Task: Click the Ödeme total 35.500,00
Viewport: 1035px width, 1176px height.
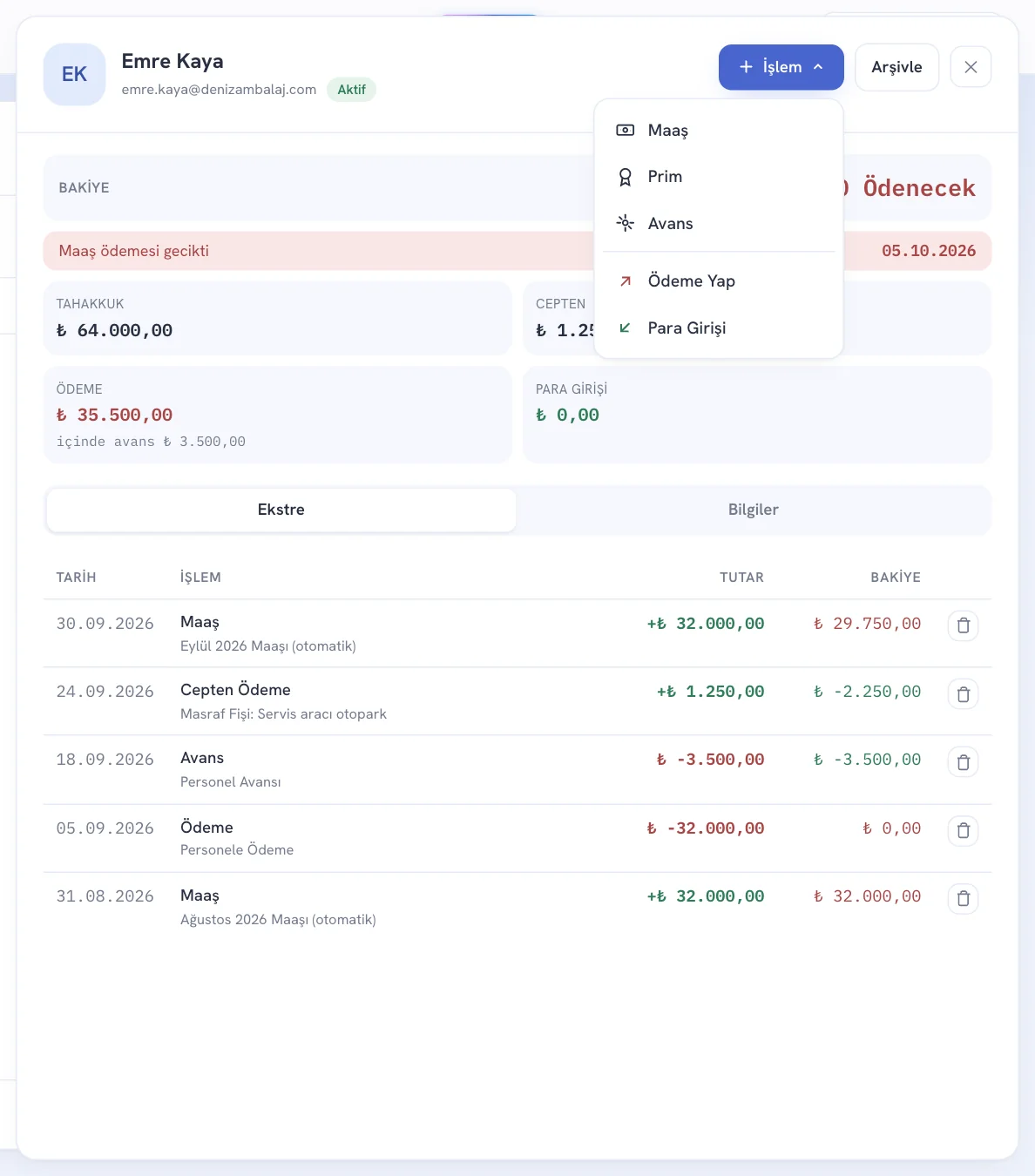Action: [x=114, y=415]
